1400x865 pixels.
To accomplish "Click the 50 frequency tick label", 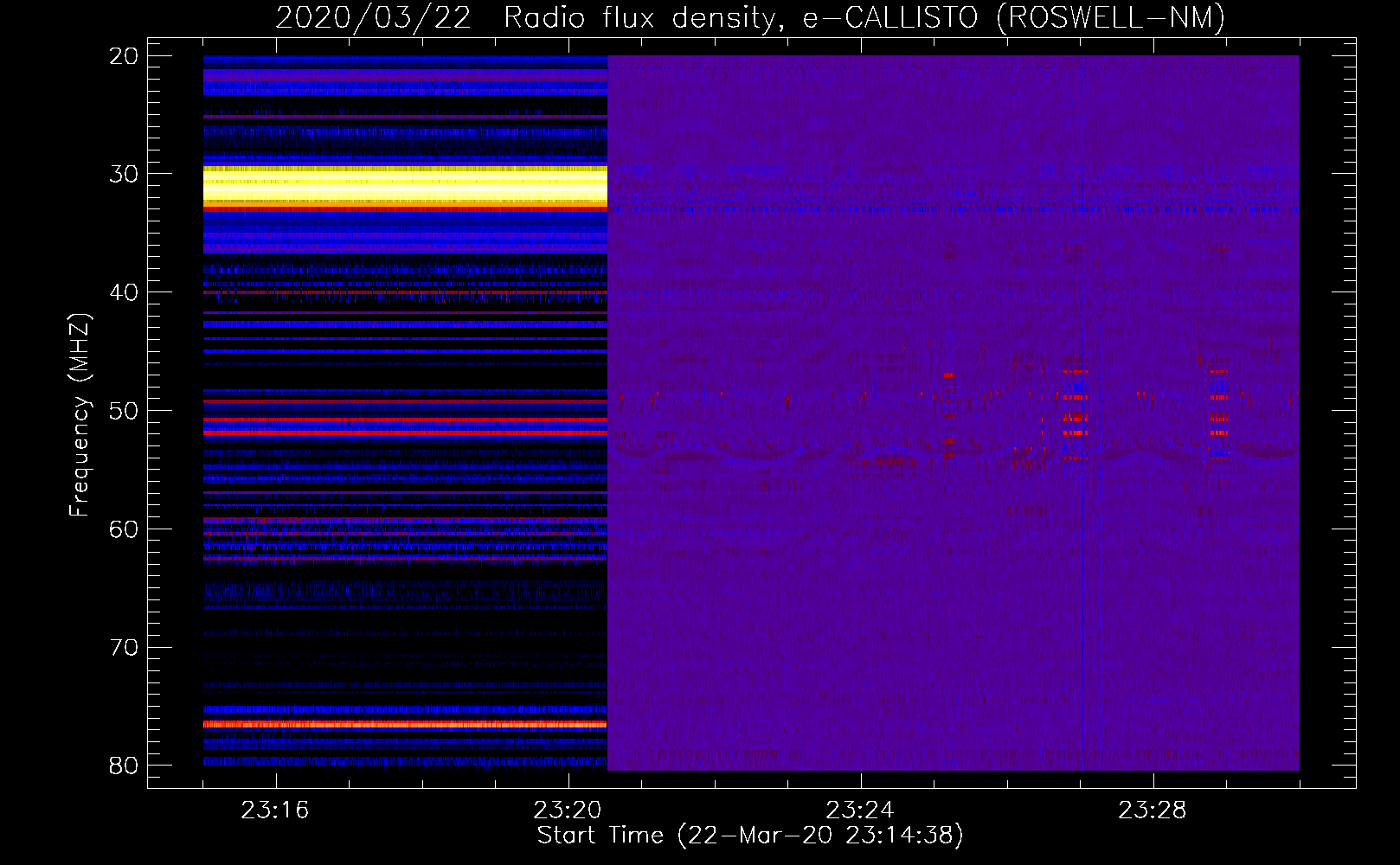I will [x=124, y=411].
